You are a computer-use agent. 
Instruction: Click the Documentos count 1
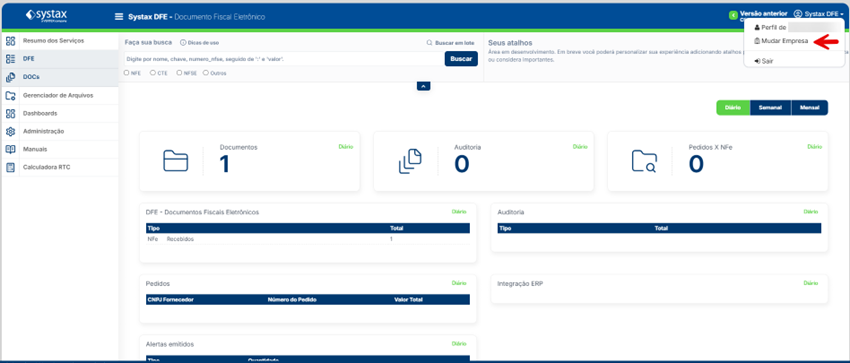(224, 165)
